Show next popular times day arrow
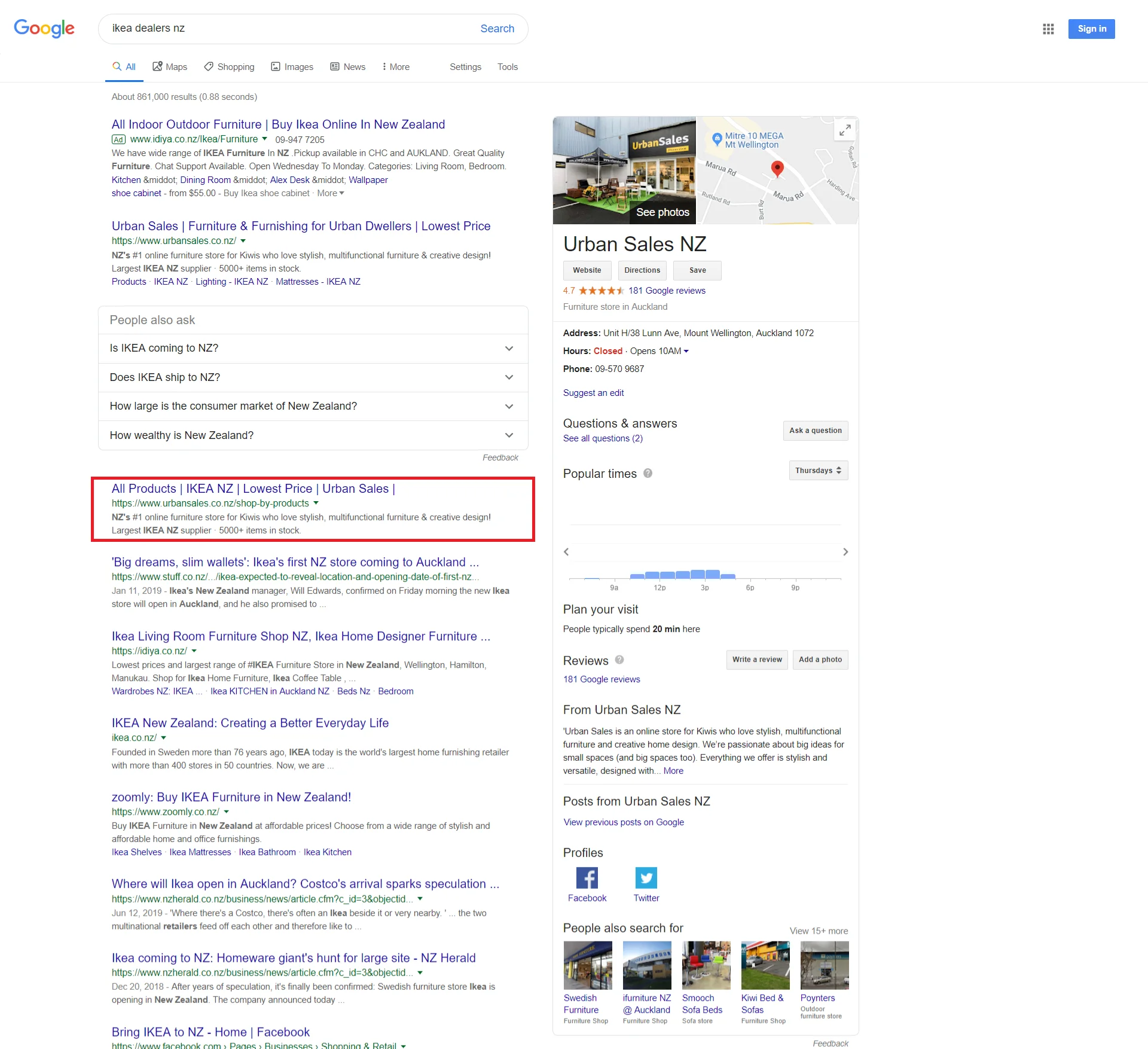Image resolution: width=1148 pixels, height=1049 pixels. [845, 551]
